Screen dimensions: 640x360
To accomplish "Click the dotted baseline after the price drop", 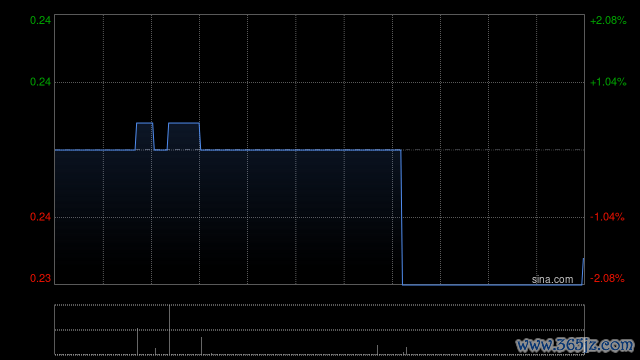I will [493, 150].
